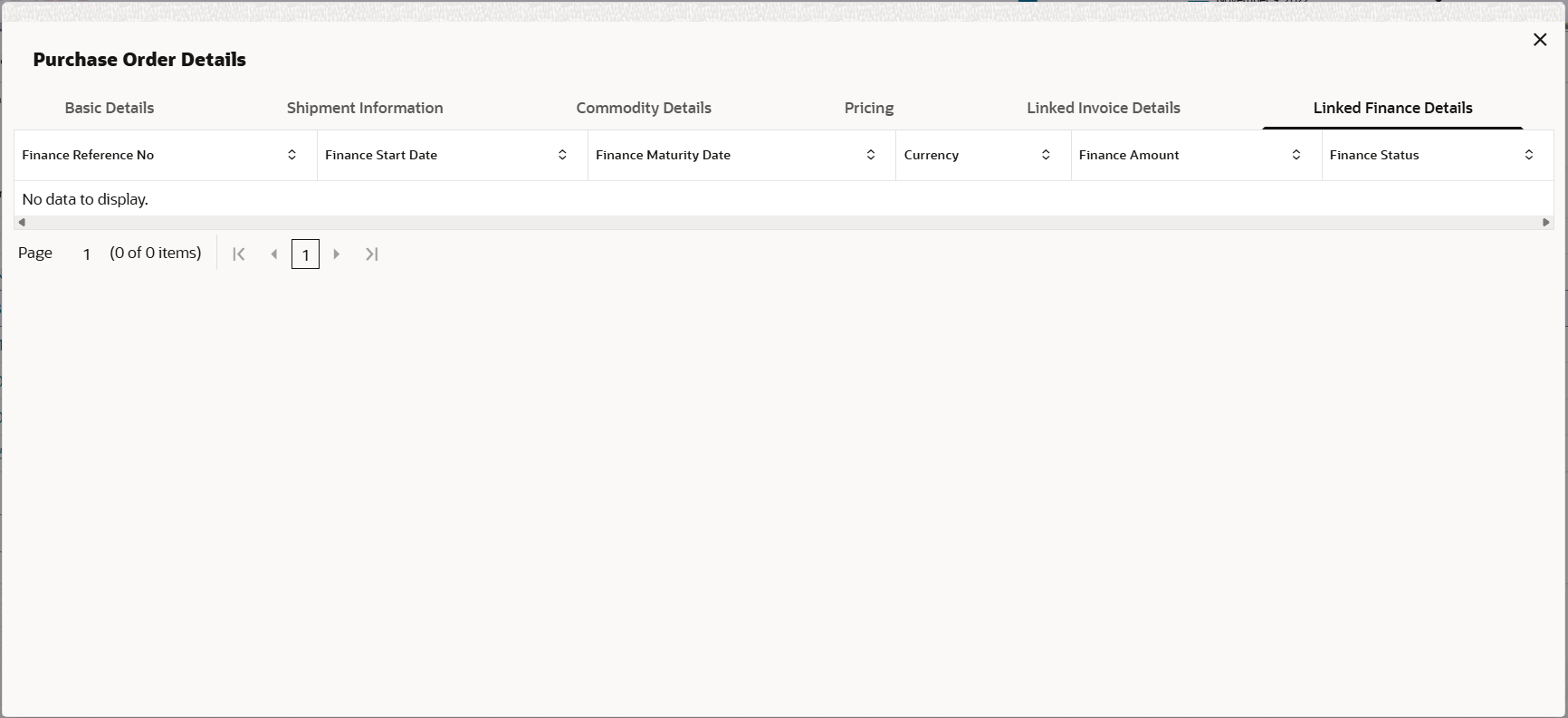Click the Currency column header

point(984,155)
